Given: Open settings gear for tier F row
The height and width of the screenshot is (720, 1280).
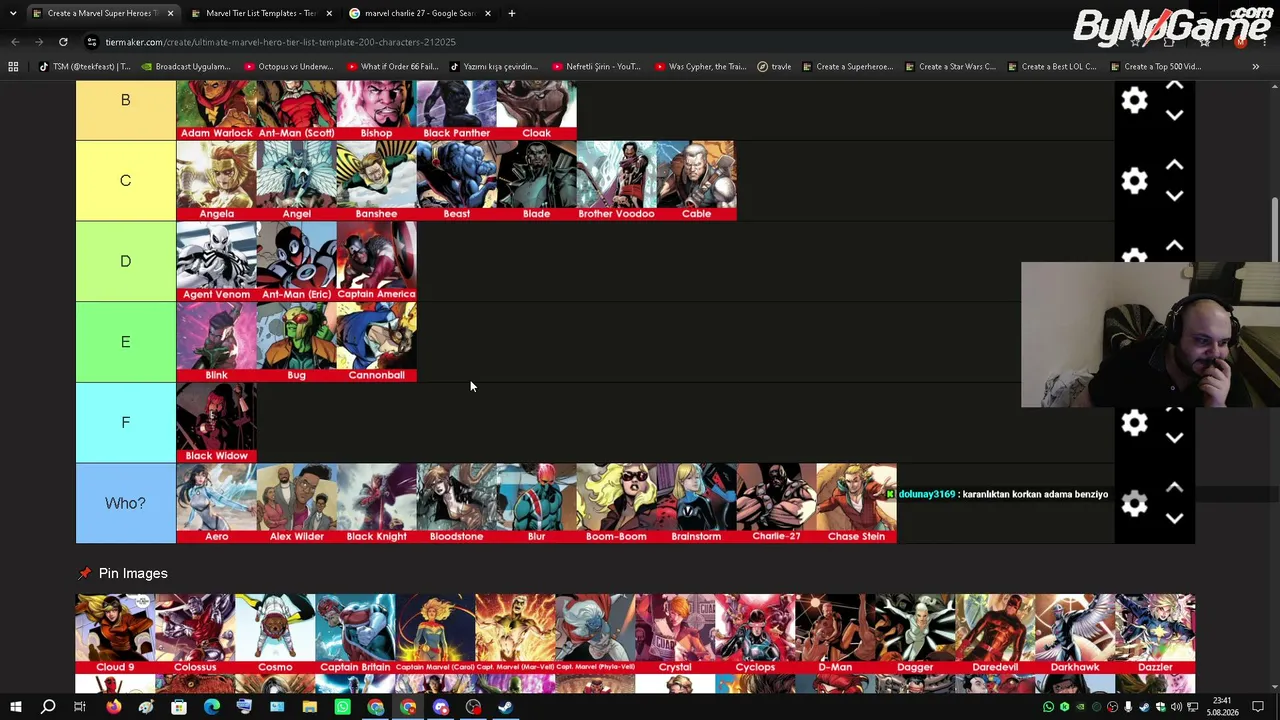Looking at the screenshot, I should tap(1134, 423).
